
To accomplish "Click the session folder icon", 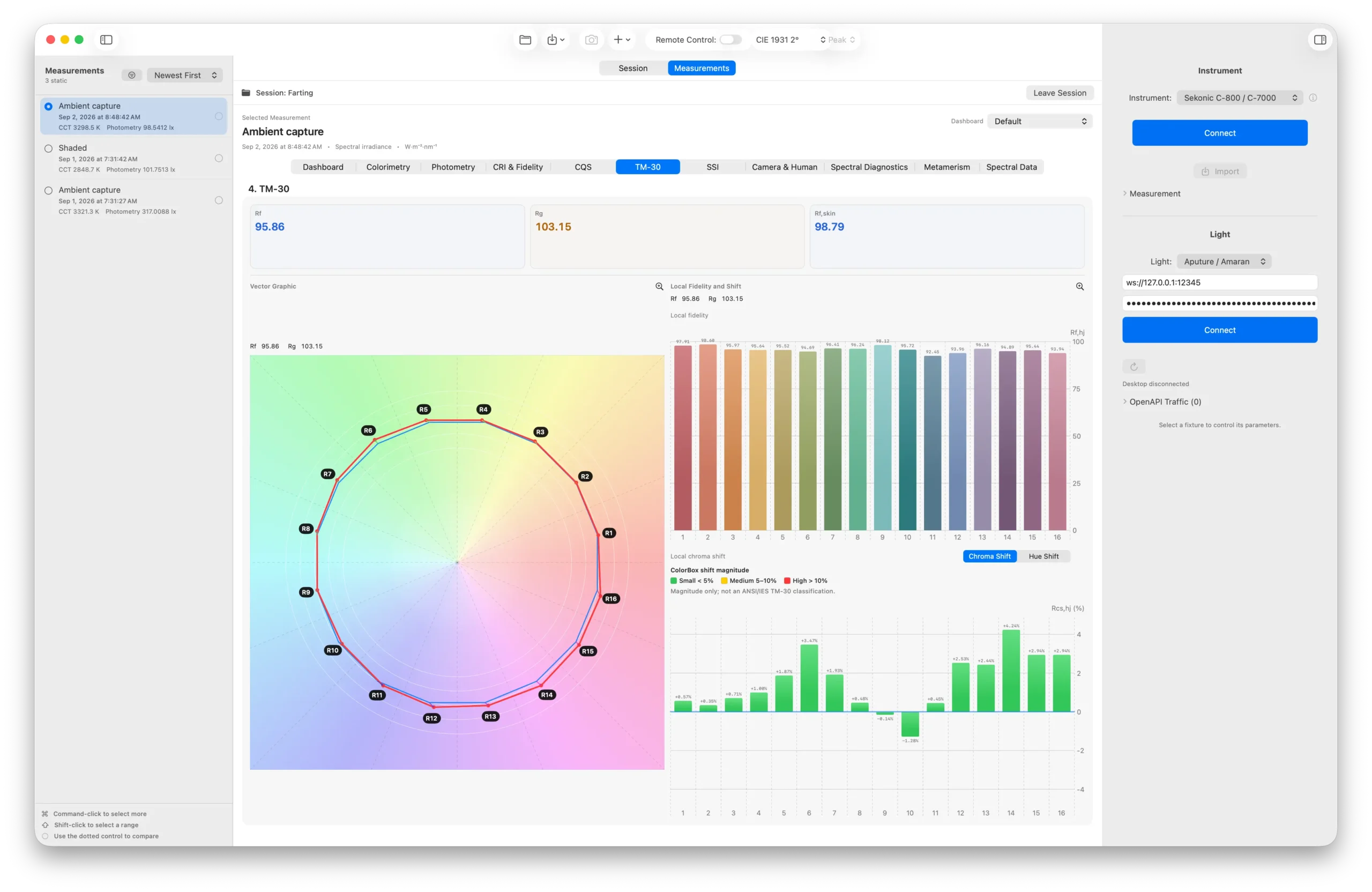I will coord(246,93).
